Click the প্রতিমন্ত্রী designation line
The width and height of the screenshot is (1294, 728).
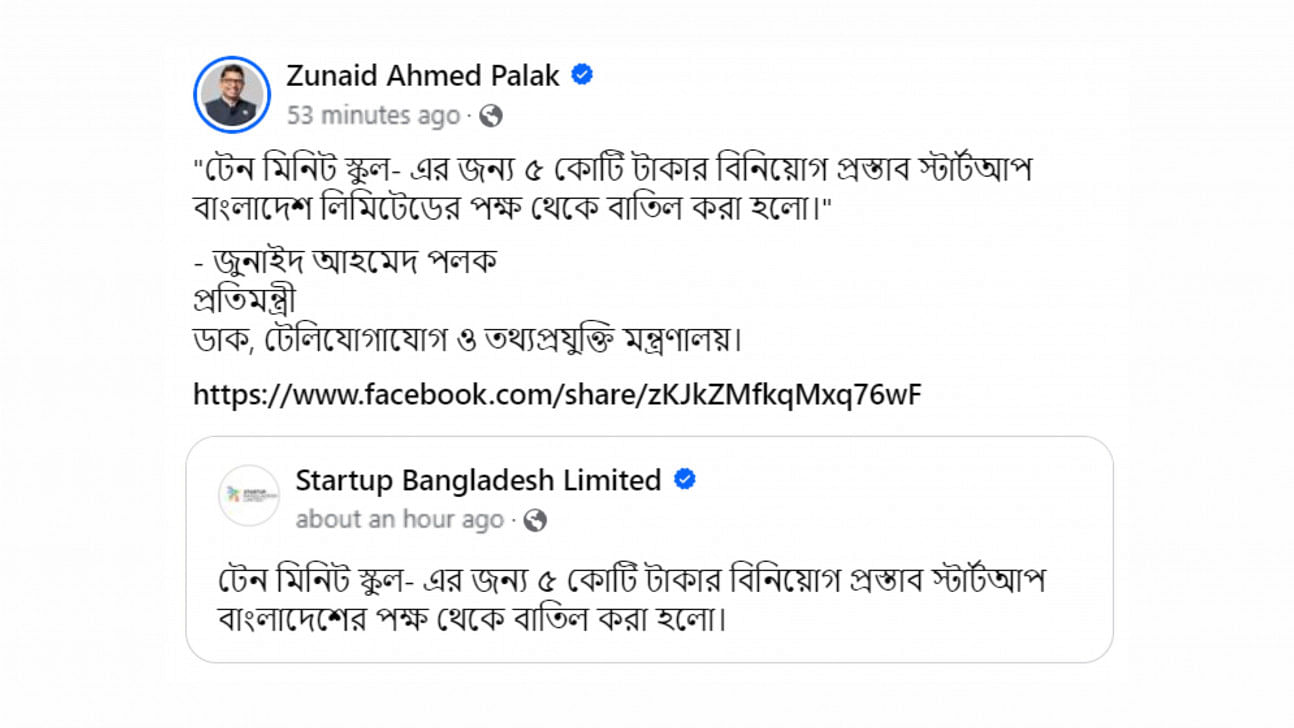244,301
